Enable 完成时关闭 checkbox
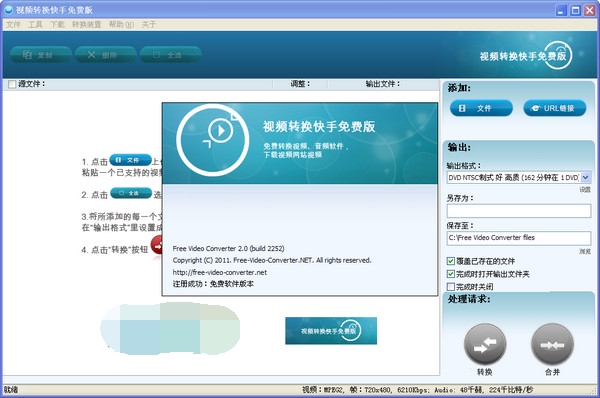Viewport: 600px width, 398px height. point(451,287)
